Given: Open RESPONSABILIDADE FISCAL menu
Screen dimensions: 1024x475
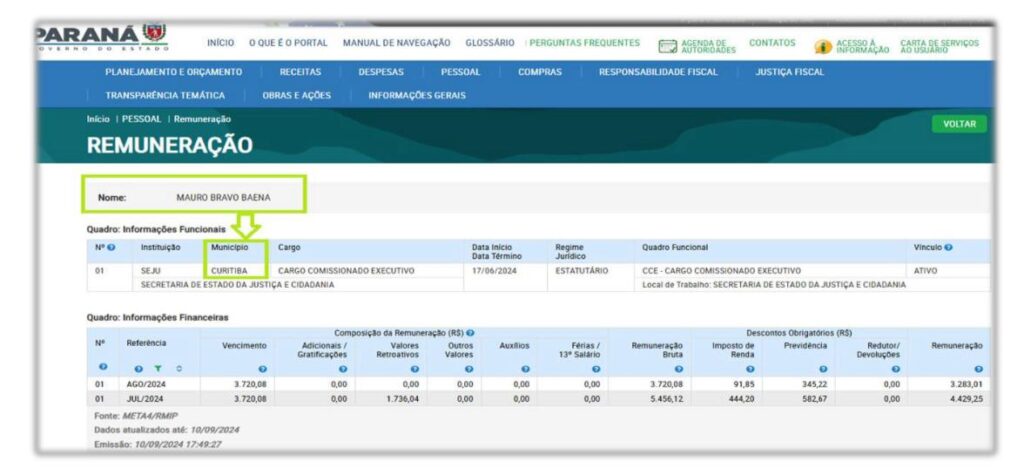Looking at the screenshot, I should [658, 72].
